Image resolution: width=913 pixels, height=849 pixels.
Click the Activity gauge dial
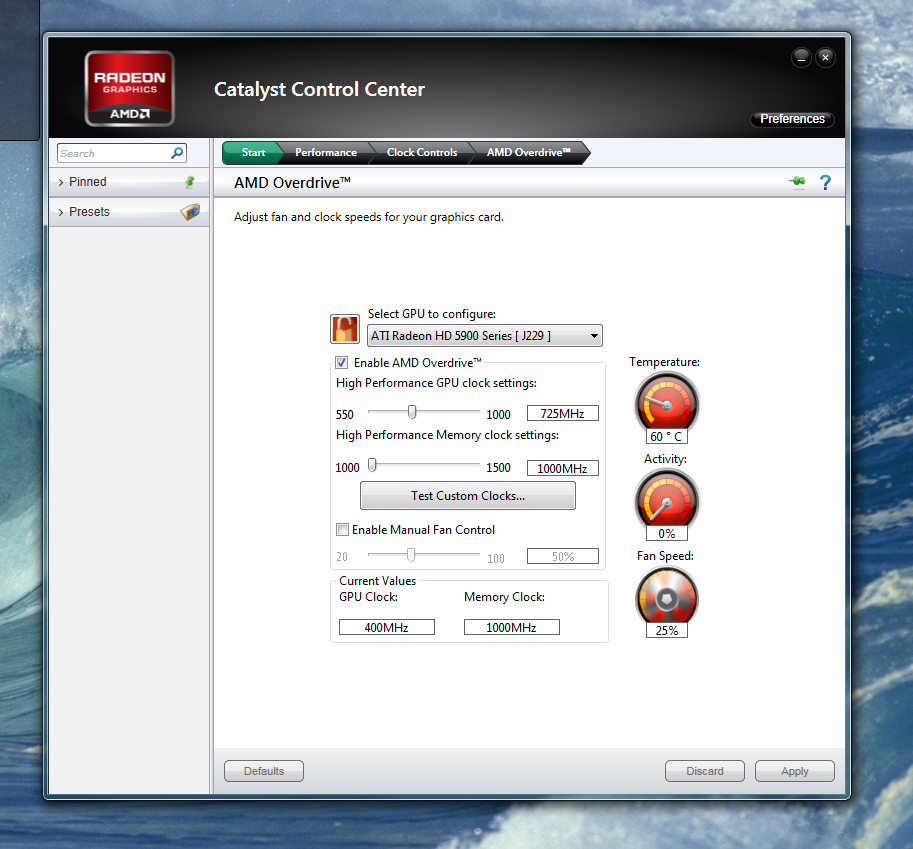coord(666,500)
